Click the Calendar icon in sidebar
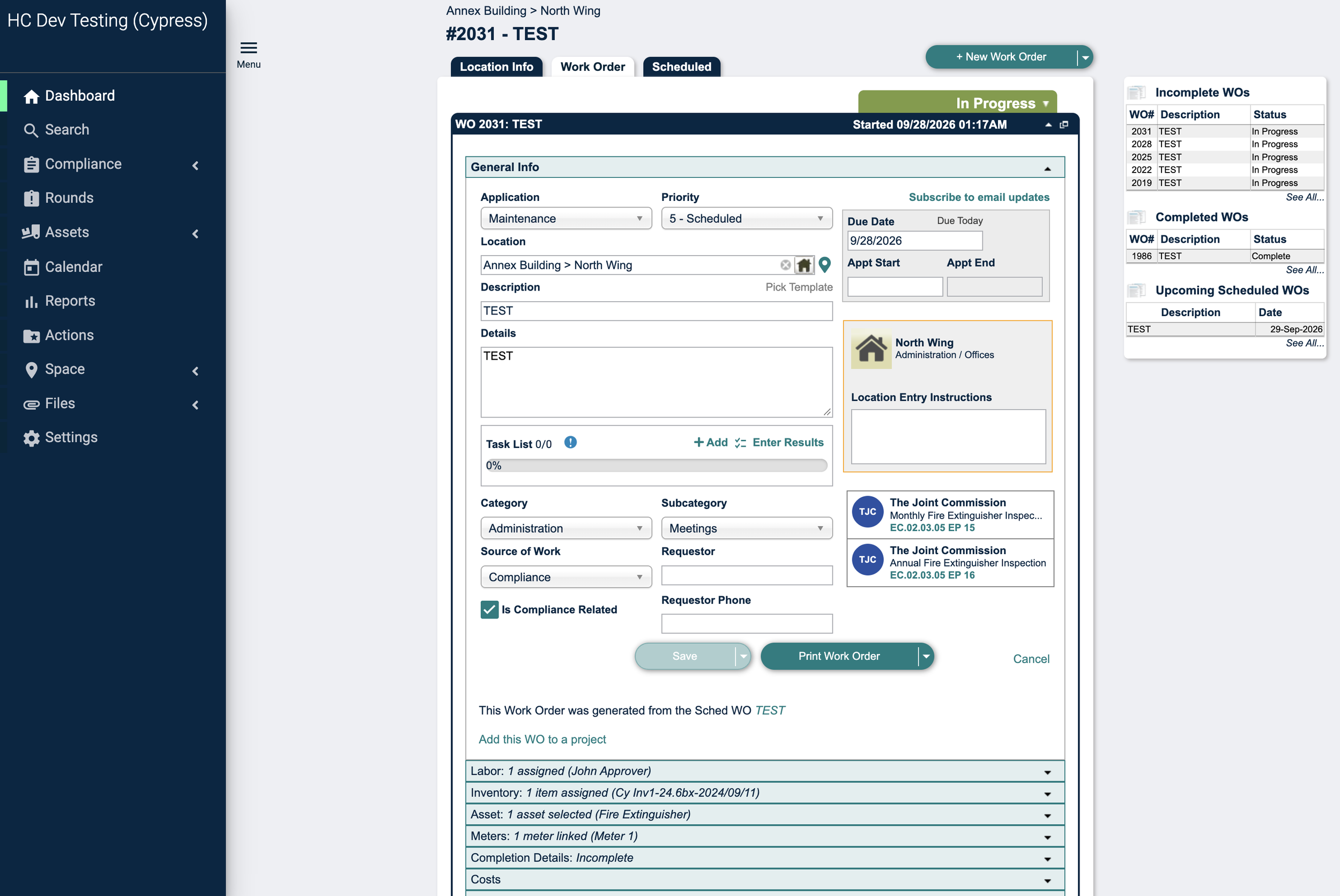 tap(32, 267)
